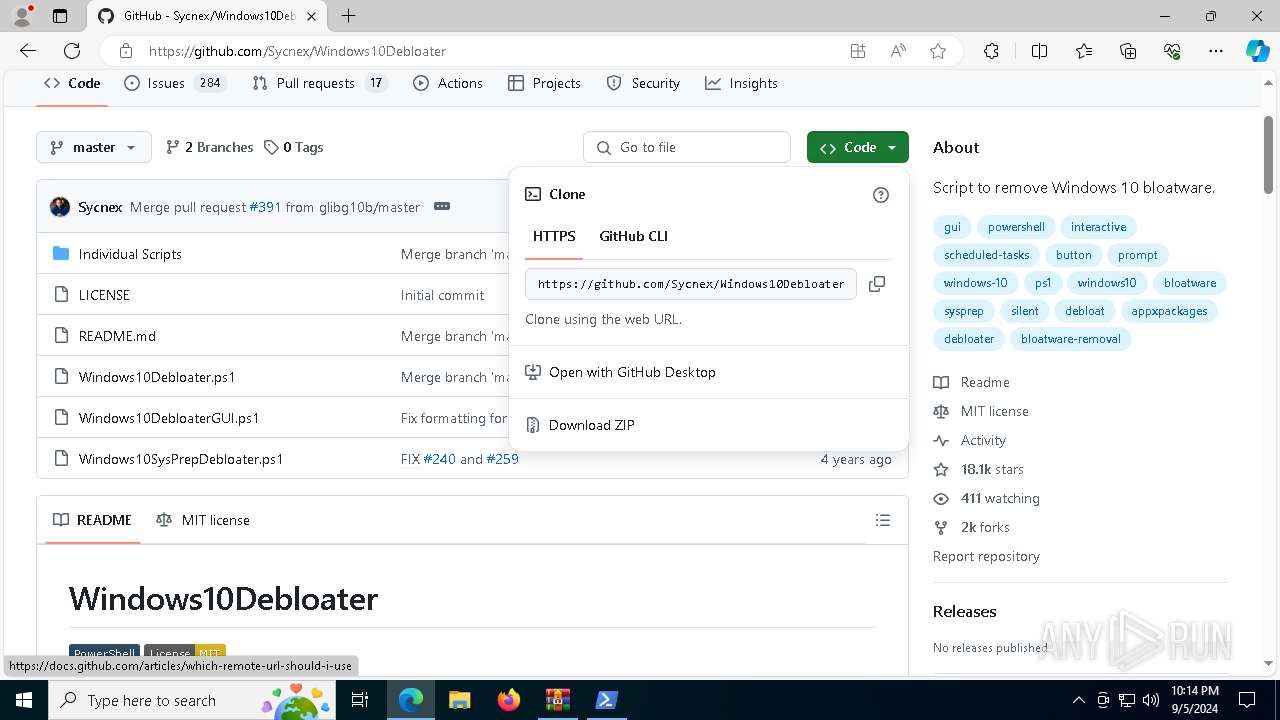Click the commit details ellipsis button
Viewport: 1280px width, 720px height.
(x=442, y=207)
